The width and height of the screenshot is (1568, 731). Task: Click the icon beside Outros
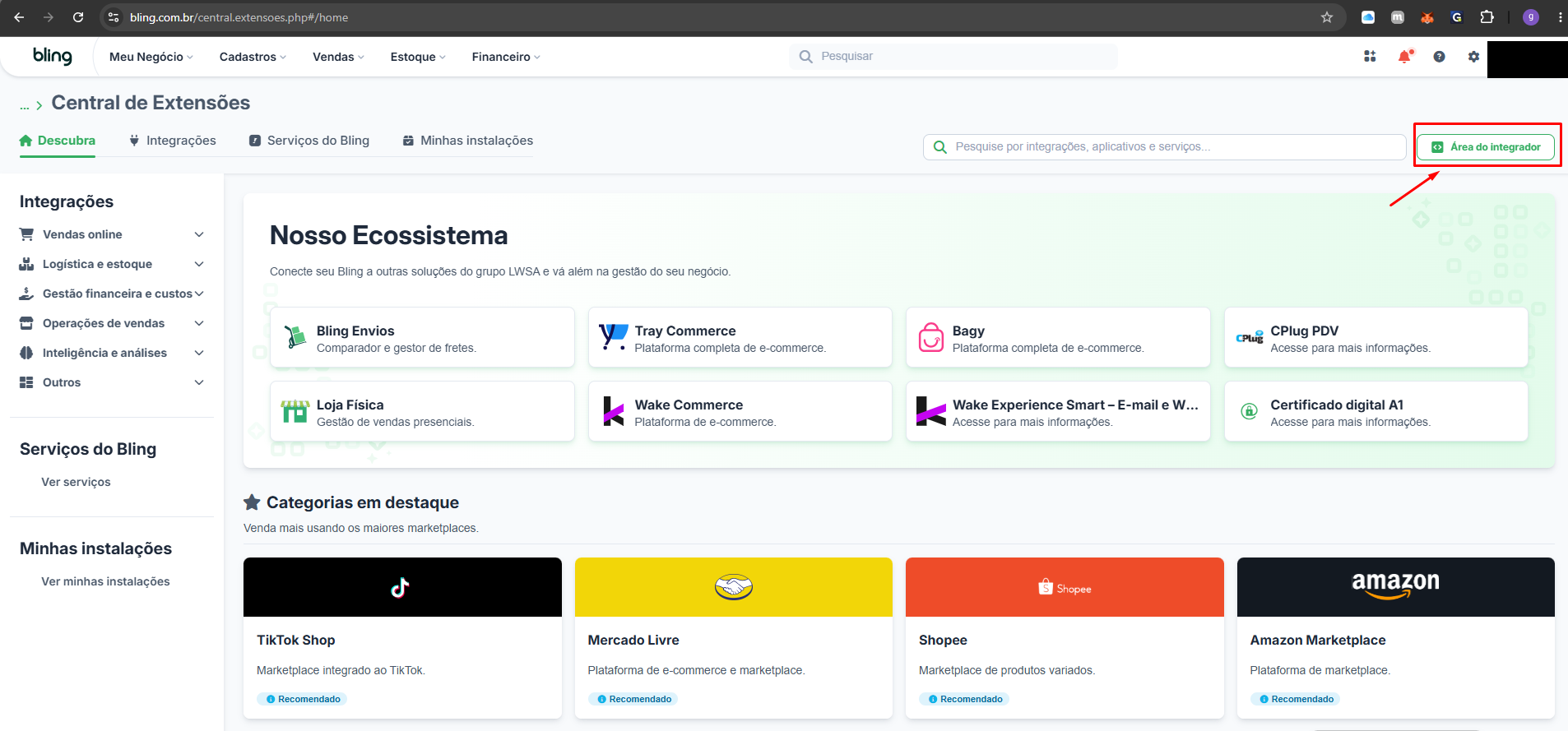(x=26, y=382)
